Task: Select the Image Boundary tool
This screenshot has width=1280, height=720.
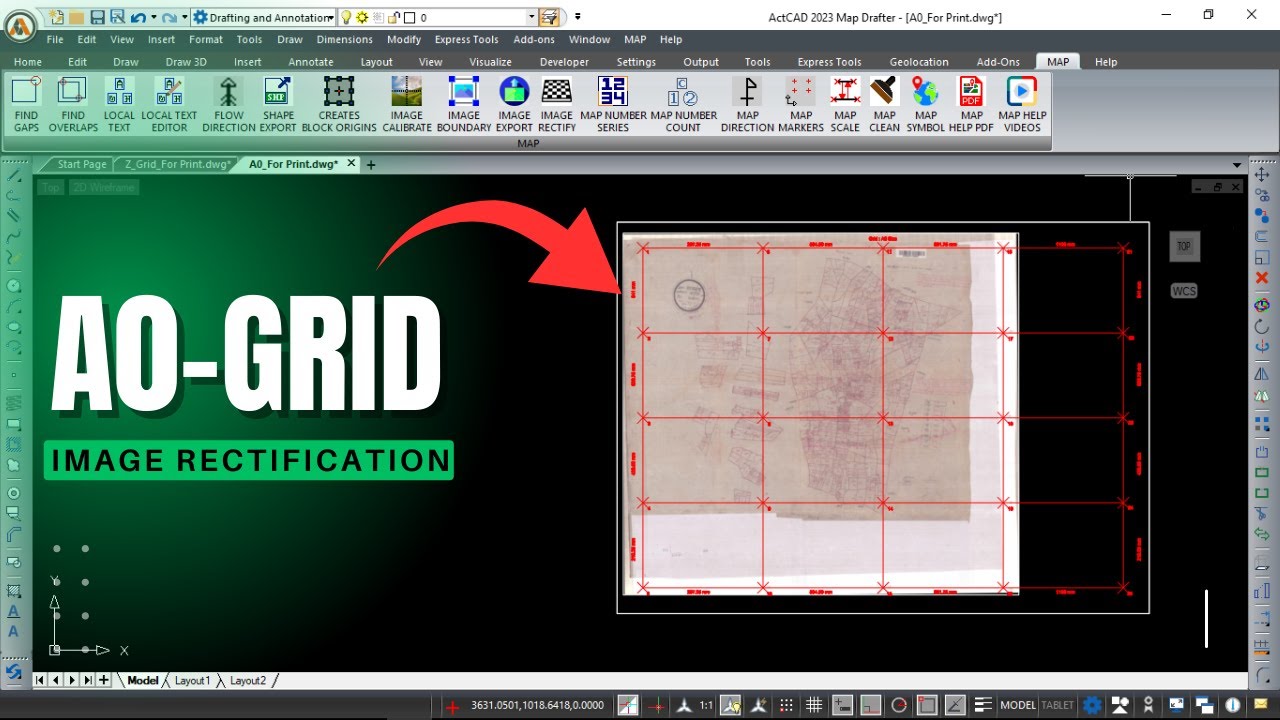Action: pyautogui.click(x=464, y=104)
